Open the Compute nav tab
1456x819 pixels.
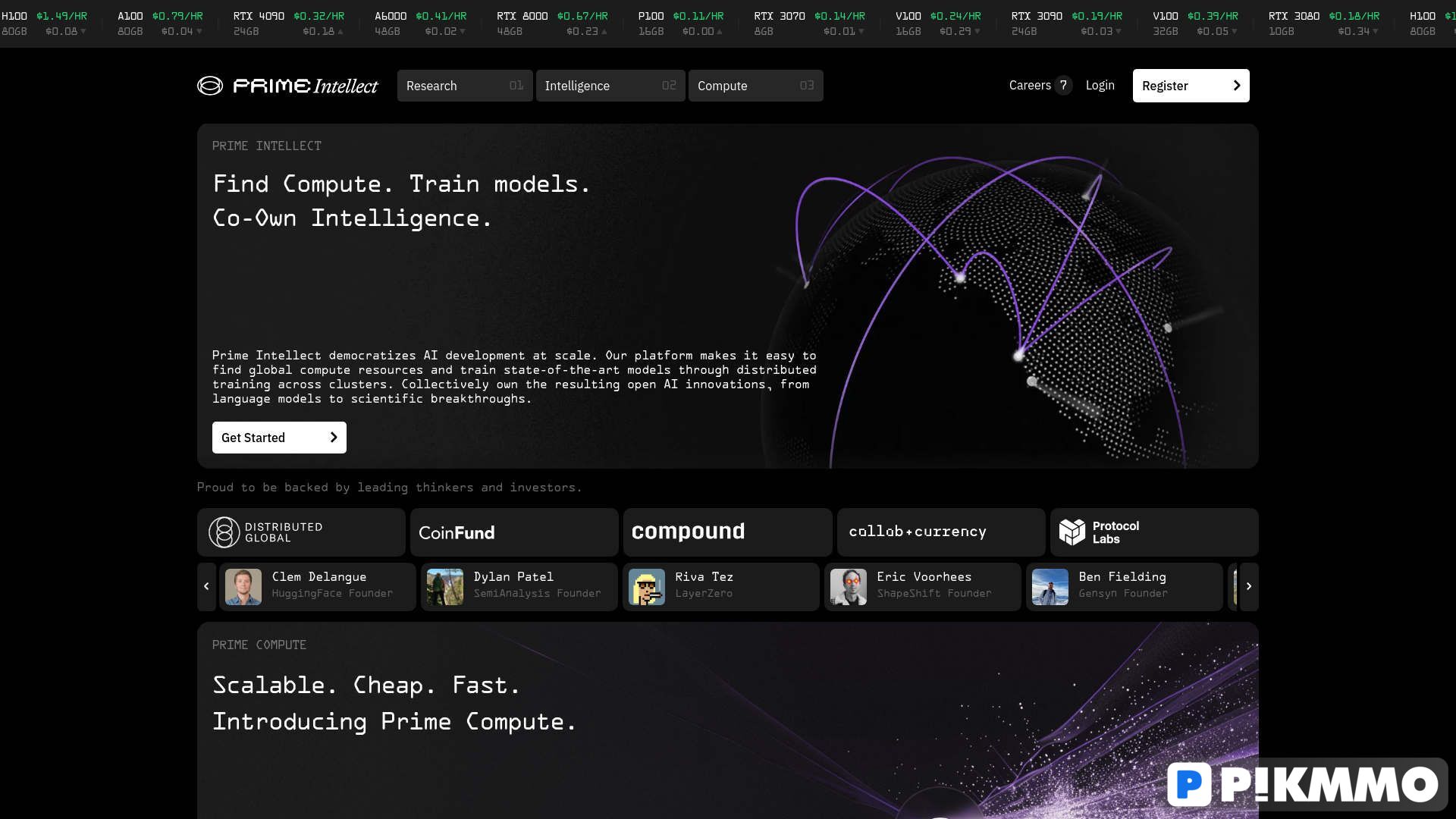click(755, 86)
